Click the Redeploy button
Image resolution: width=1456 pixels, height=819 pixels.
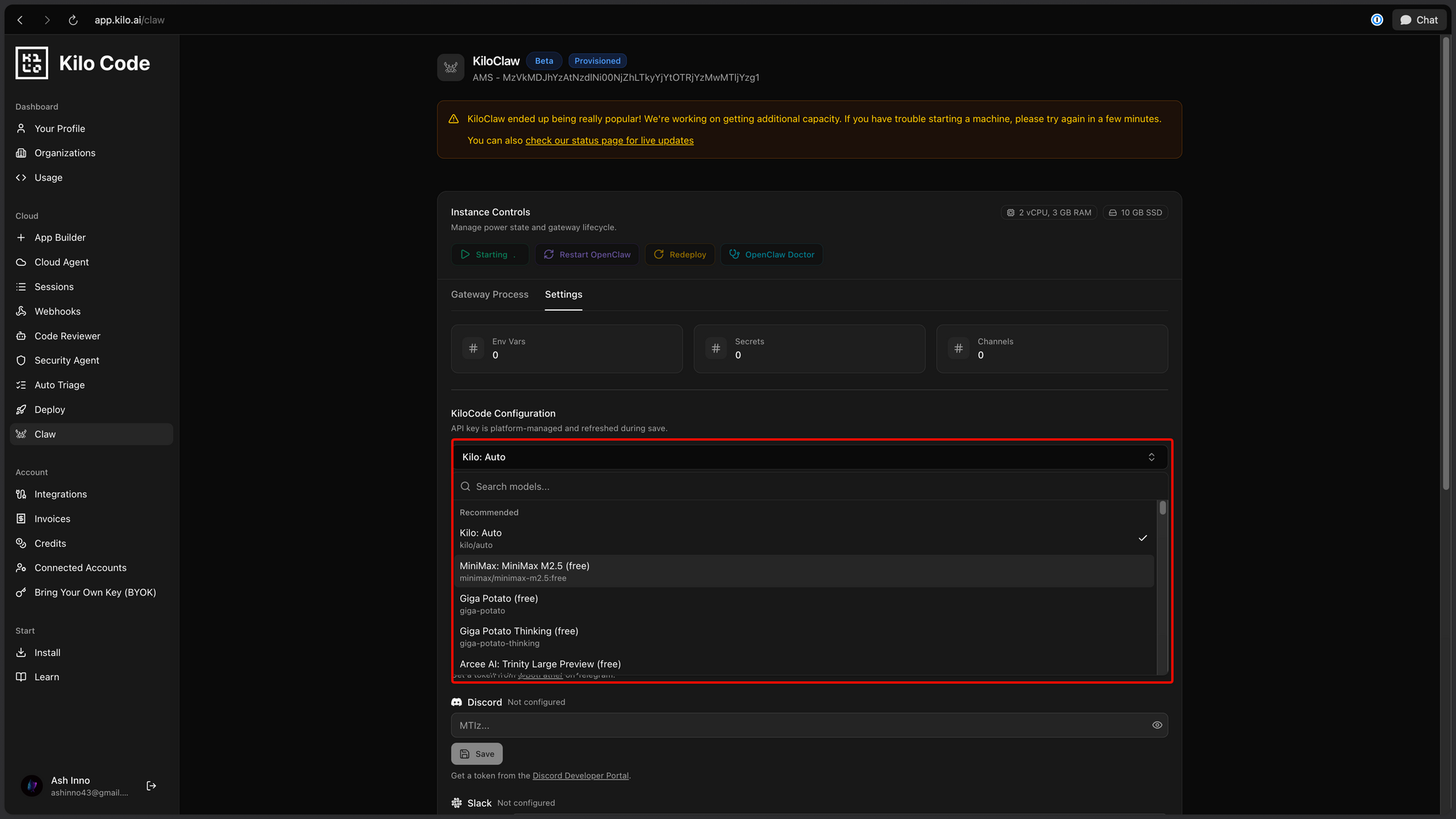[680, 255]
